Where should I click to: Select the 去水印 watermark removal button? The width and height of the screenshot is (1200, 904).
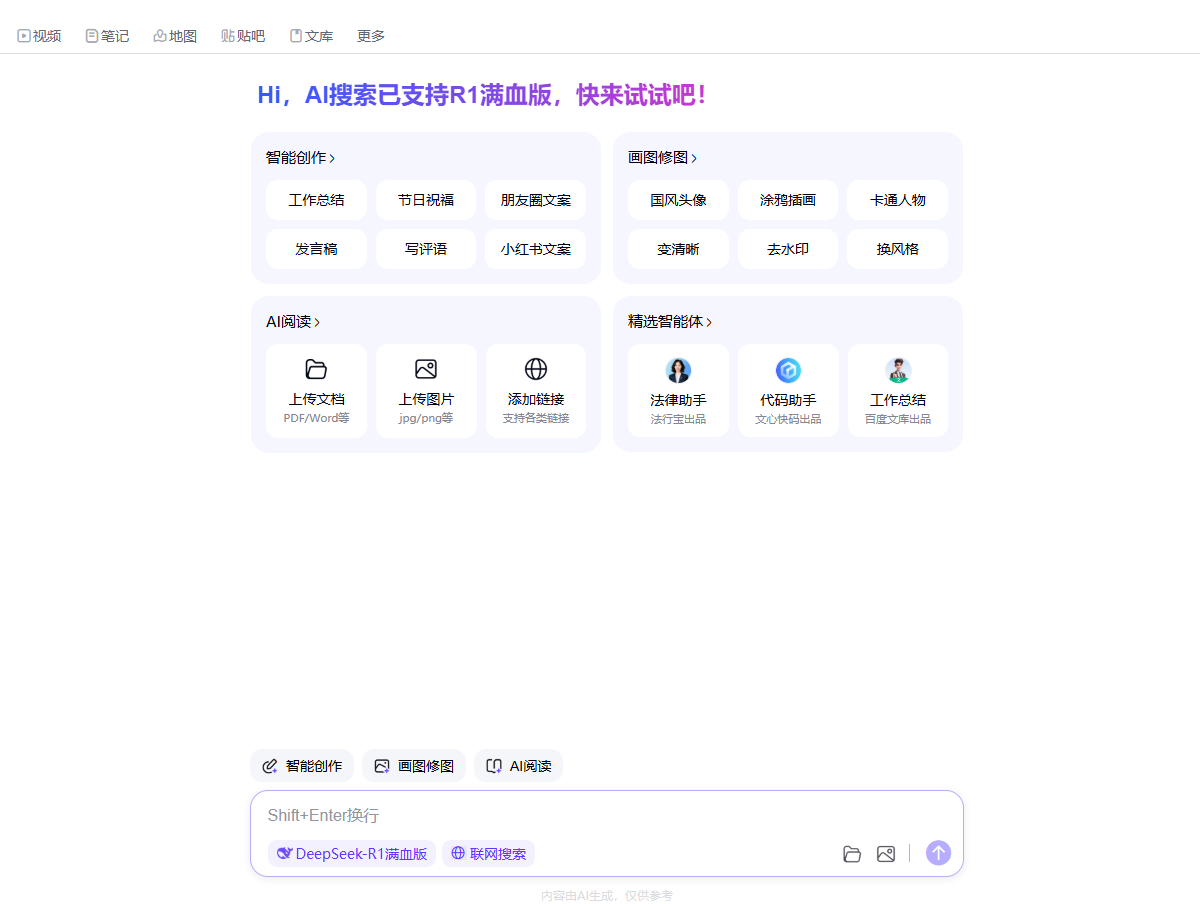click(x=788, y=249)
